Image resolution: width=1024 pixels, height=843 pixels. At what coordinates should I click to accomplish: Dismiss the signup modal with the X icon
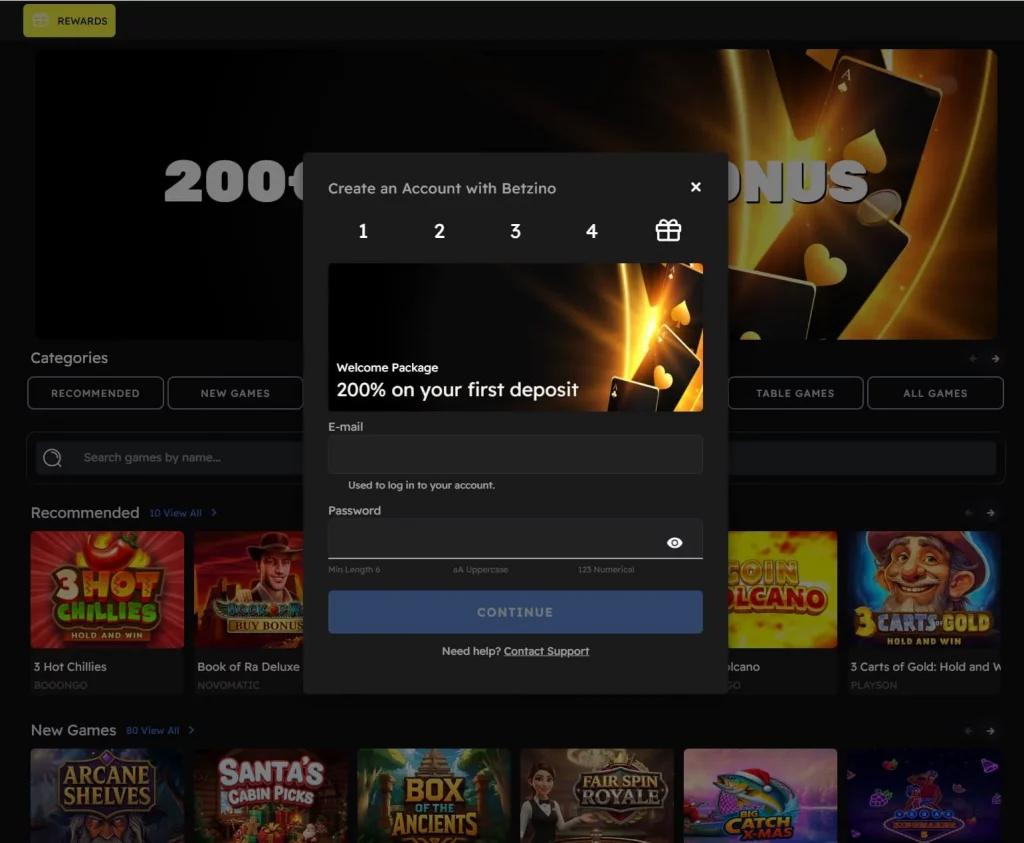[x=695, y=187]
